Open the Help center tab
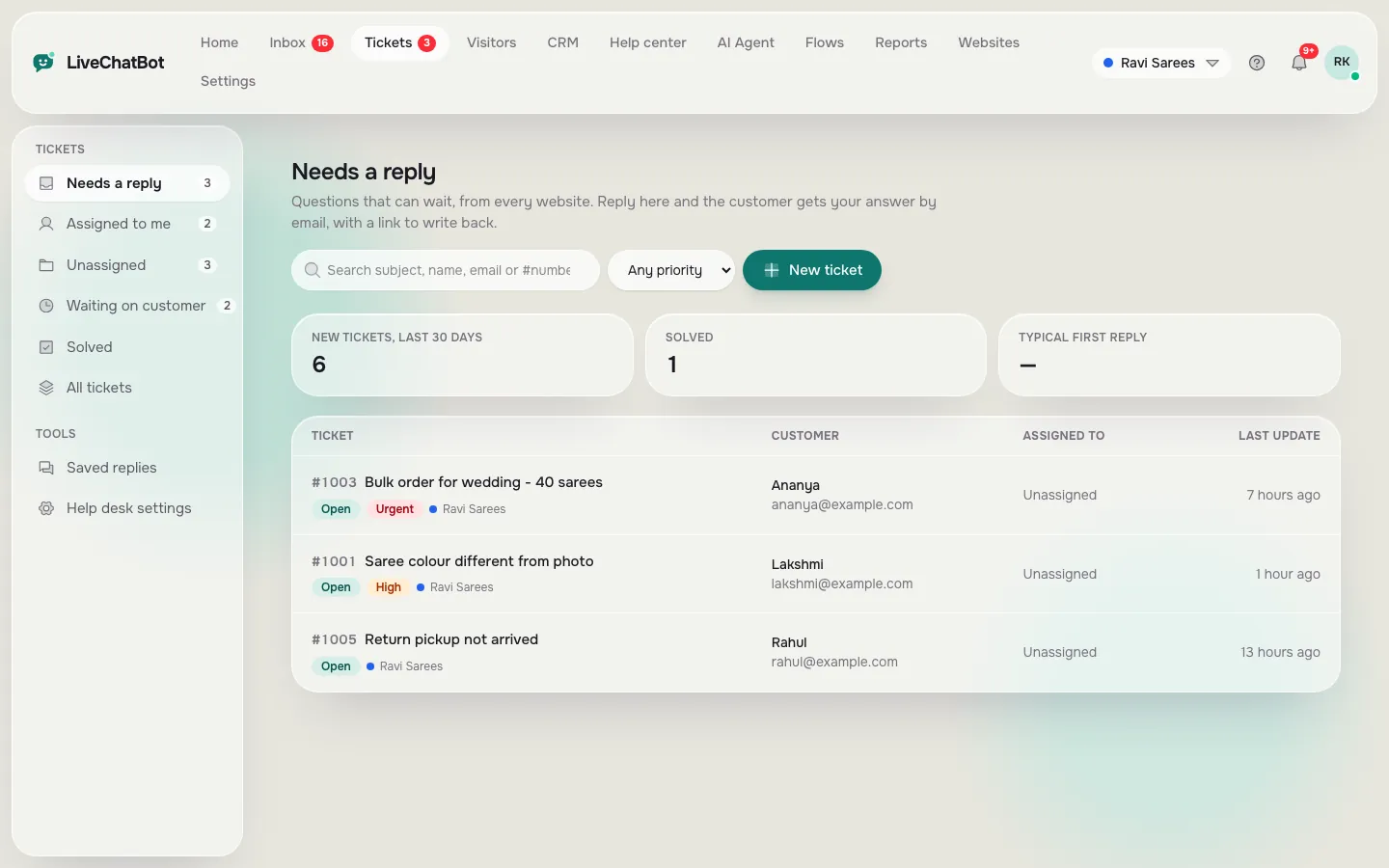 (647, 42)
